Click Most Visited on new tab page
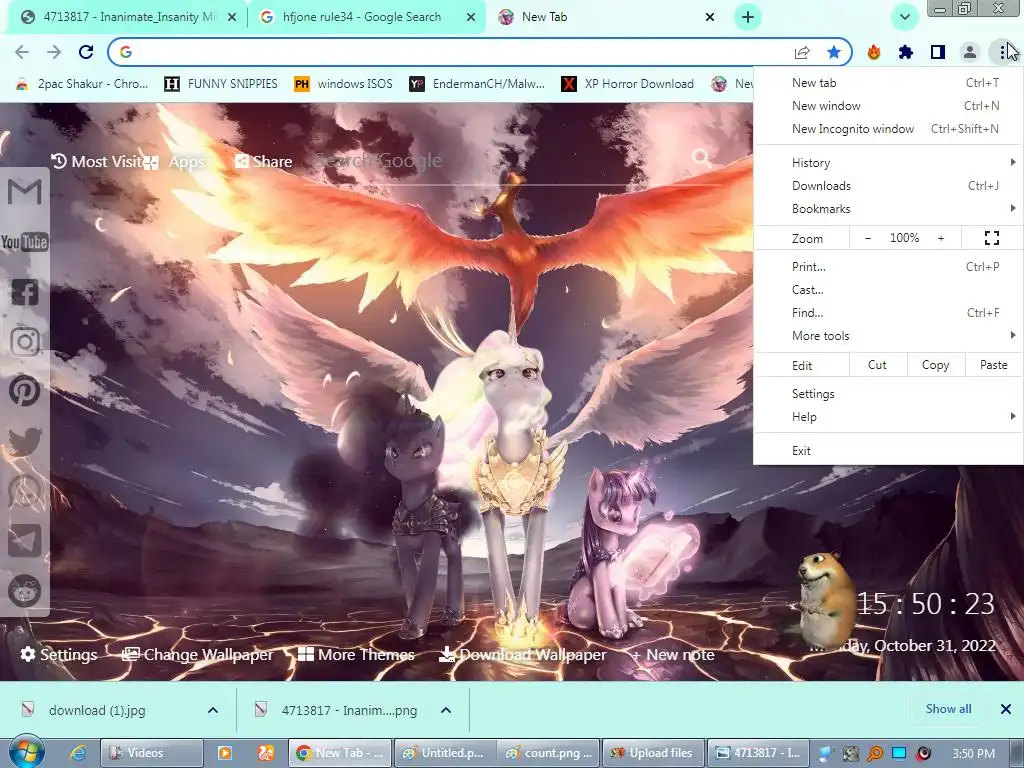 click(97, 161)
